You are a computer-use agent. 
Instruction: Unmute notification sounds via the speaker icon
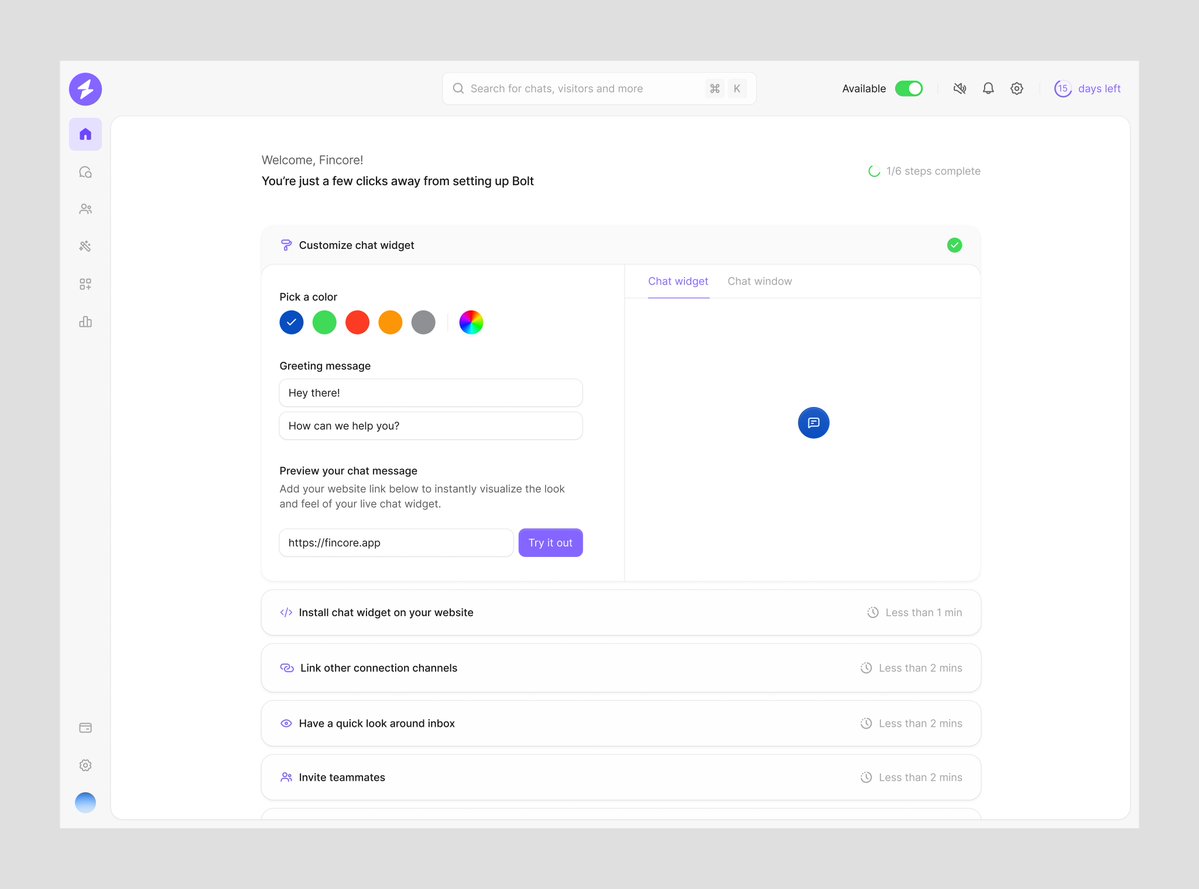(959, 88)
